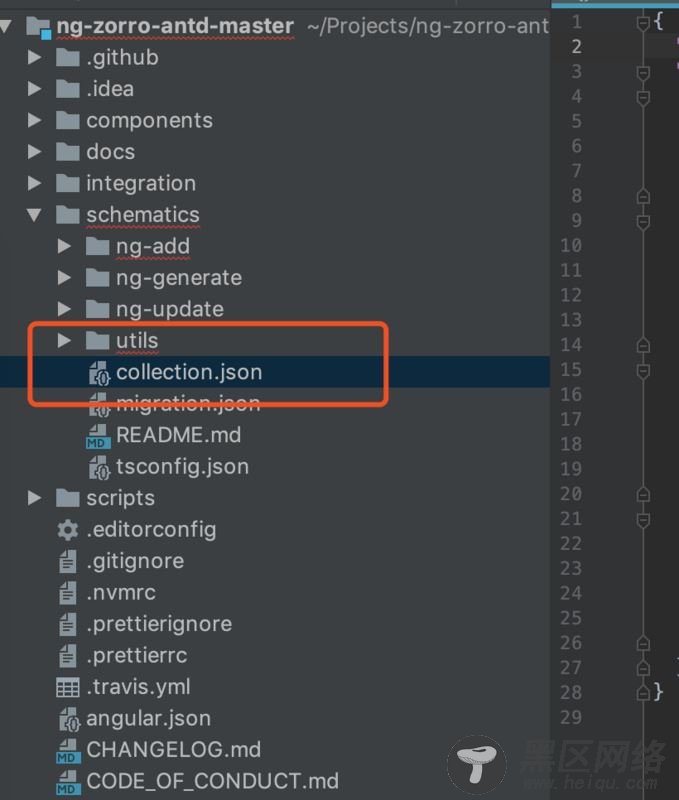Click line number 29 in the gutter
The height and width of the screenshot is (800, 679).
571,717
